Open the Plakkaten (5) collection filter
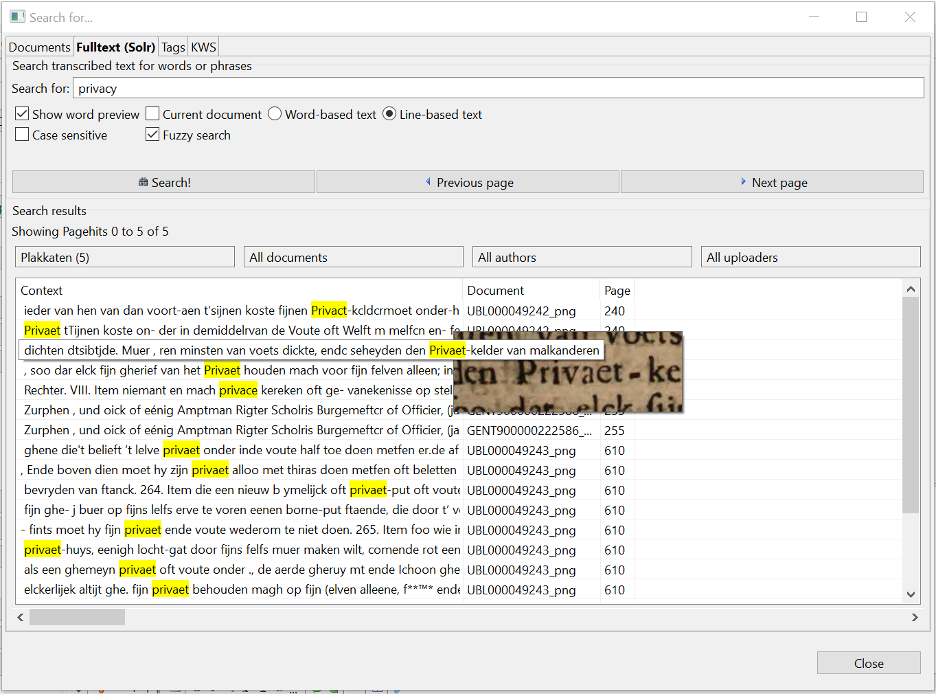936x694 pixels. [124, 256]
